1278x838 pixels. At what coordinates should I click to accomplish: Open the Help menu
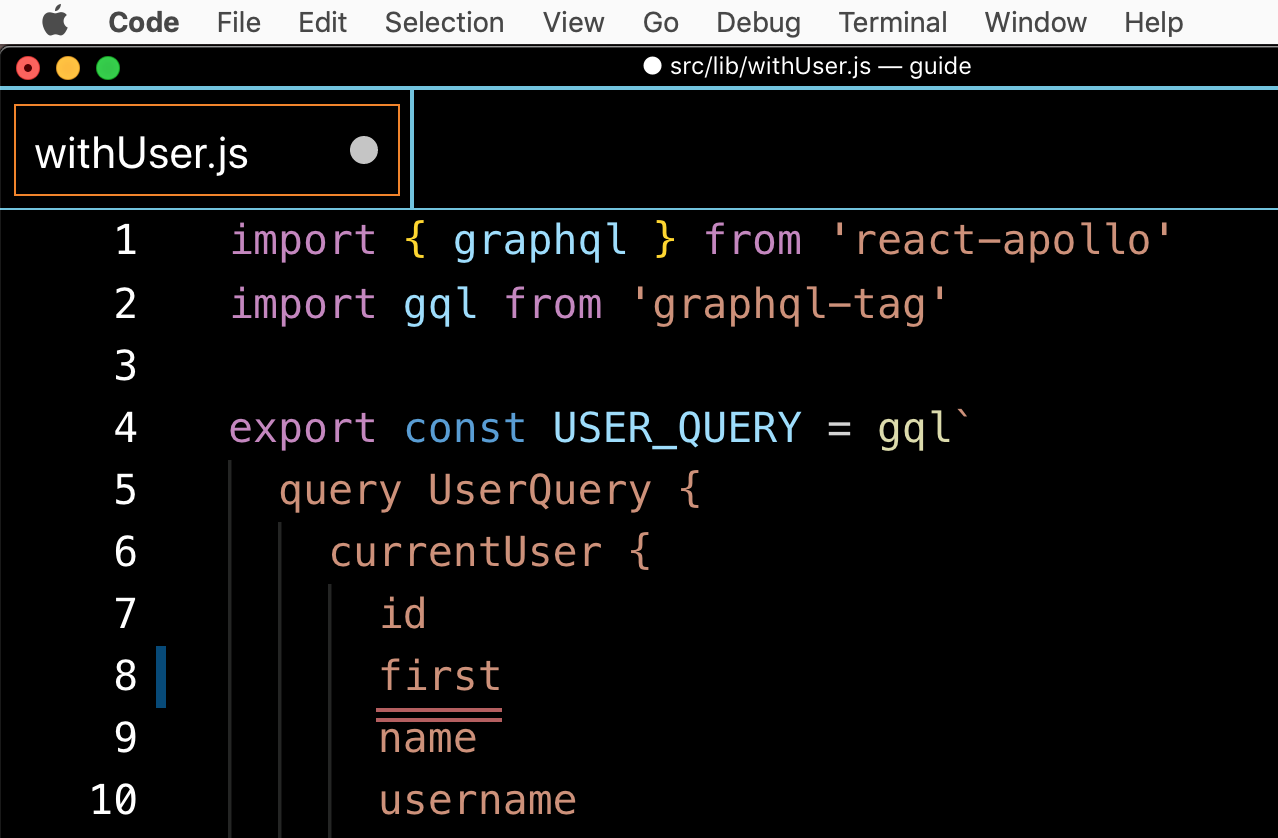coord(1153,22)
